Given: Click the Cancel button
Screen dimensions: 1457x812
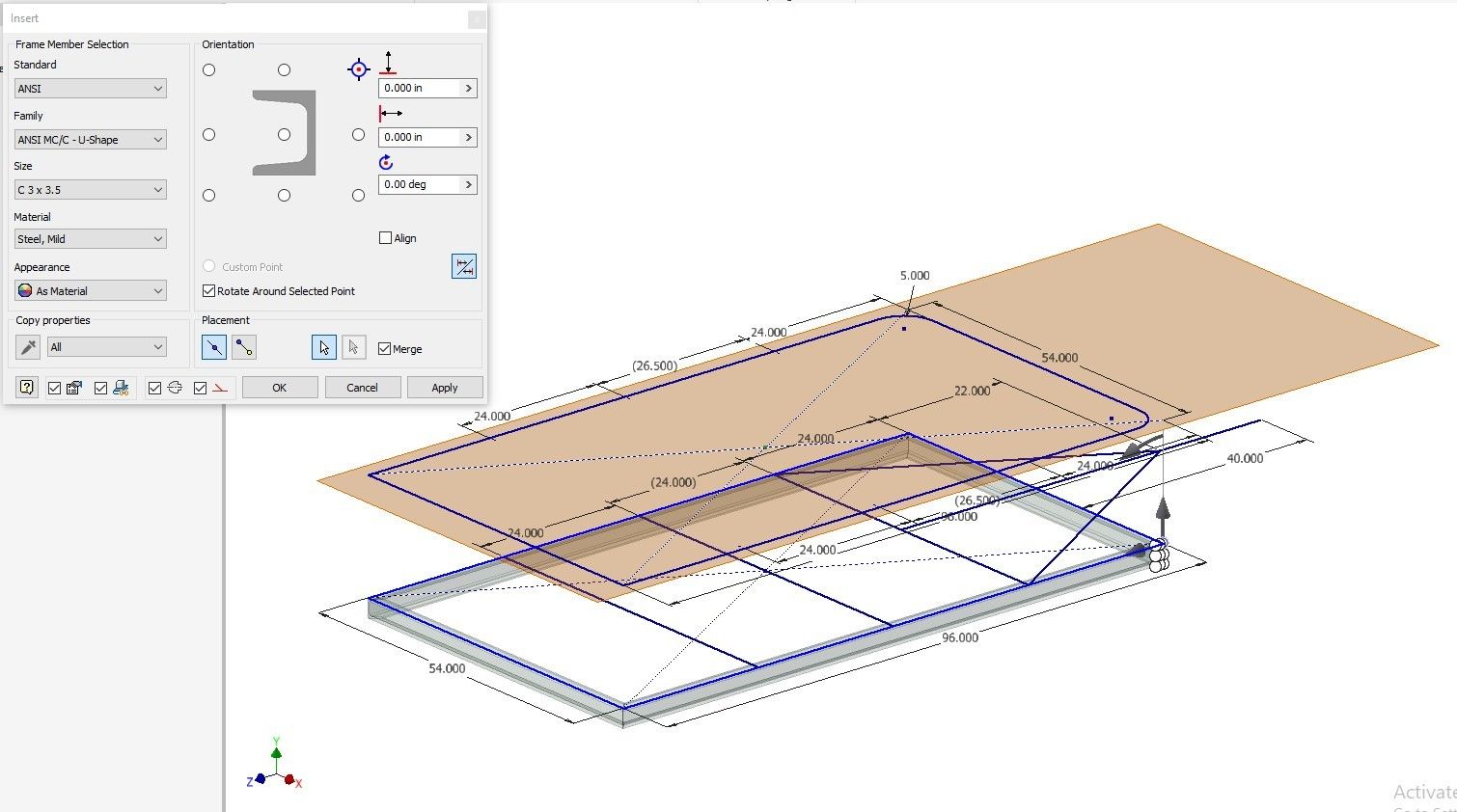Looking at the screenshot, I should [363, 387].
